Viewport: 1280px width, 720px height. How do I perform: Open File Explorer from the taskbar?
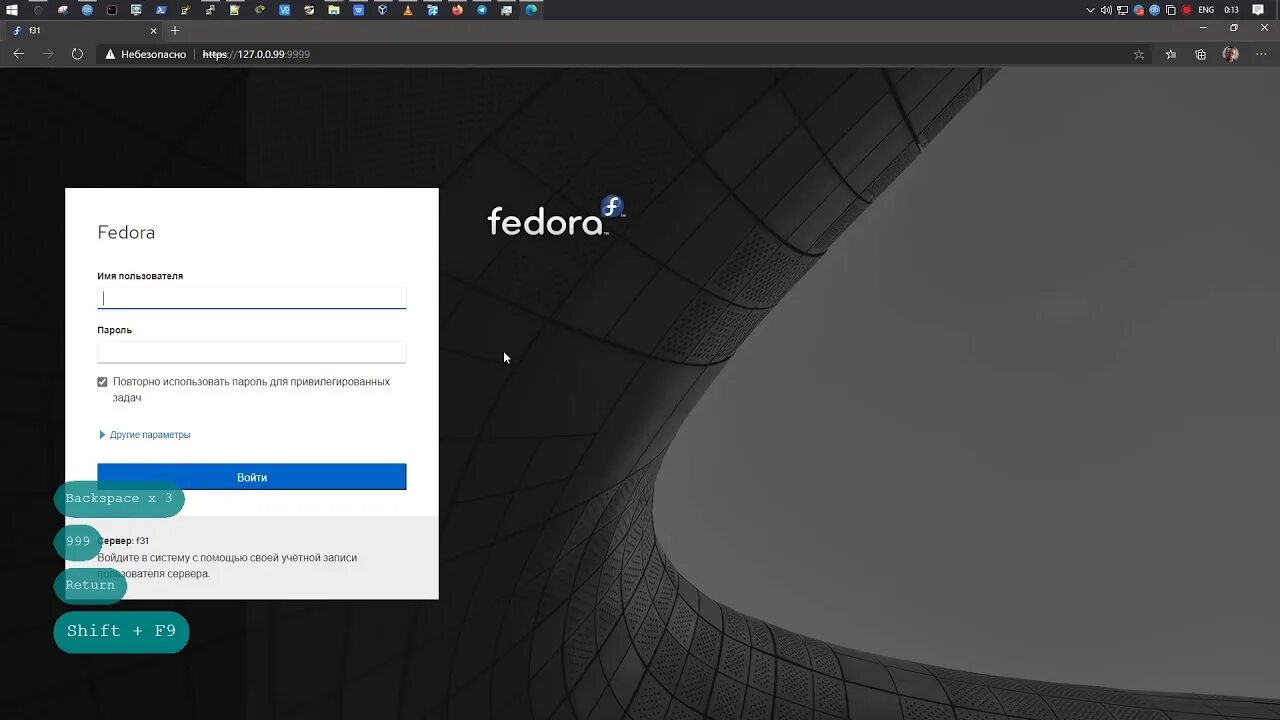(x=334, y=10)
